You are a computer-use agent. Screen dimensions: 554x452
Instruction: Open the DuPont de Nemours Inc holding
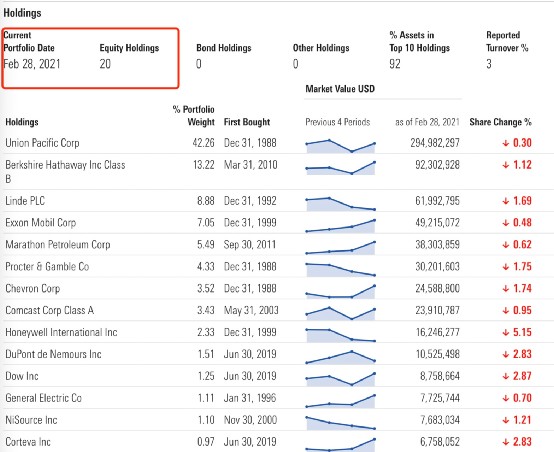[x=53, y=354]
